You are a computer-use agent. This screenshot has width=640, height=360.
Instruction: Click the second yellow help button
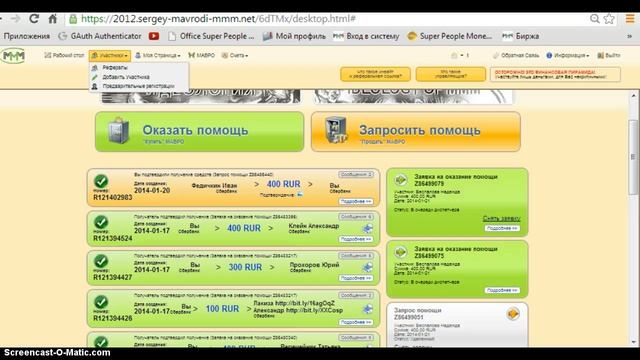tap(451, 74)
